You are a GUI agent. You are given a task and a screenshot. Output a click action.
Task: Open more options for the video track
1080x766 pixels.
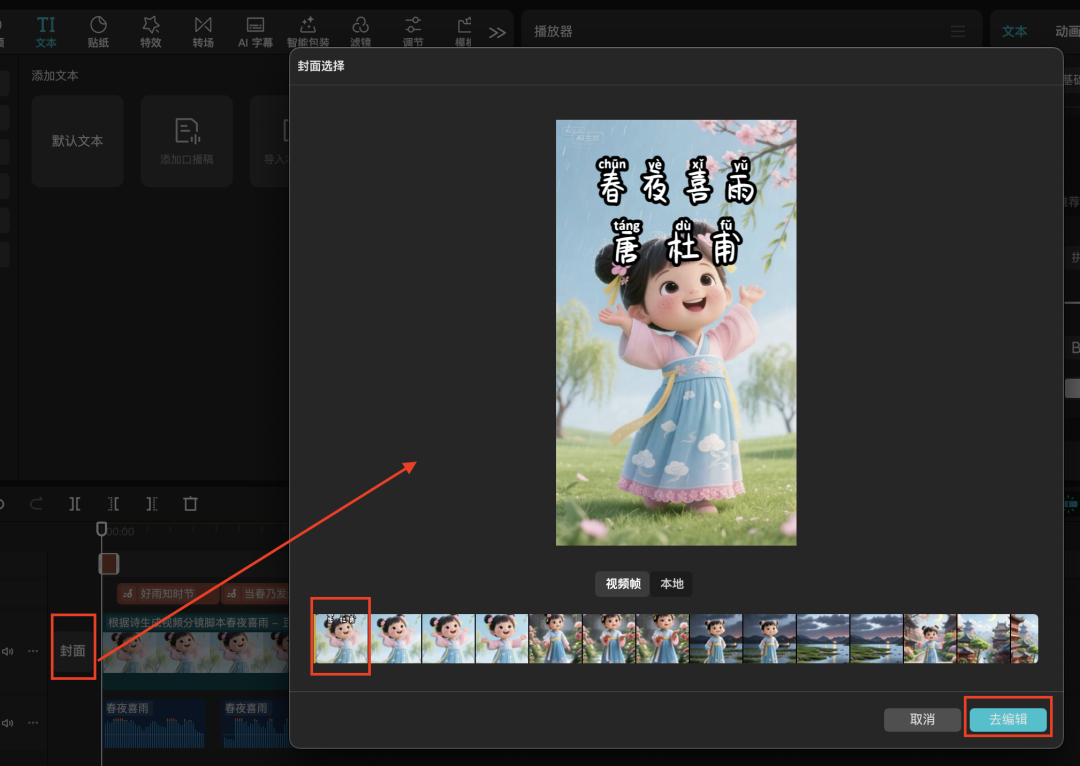pos(33,651)
